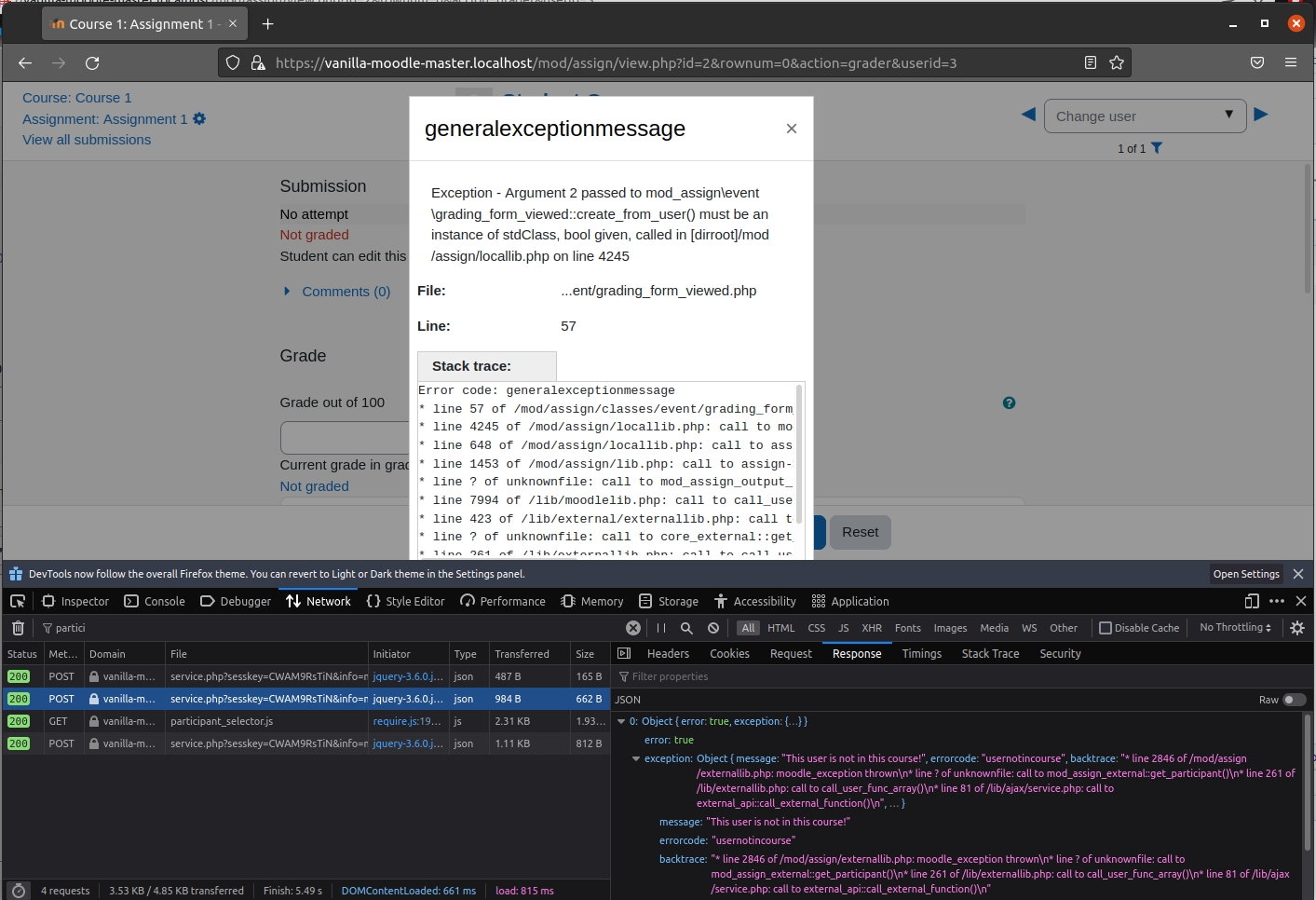
Task: Open the Cookies details tab
Action: click(x=730, y=654)
